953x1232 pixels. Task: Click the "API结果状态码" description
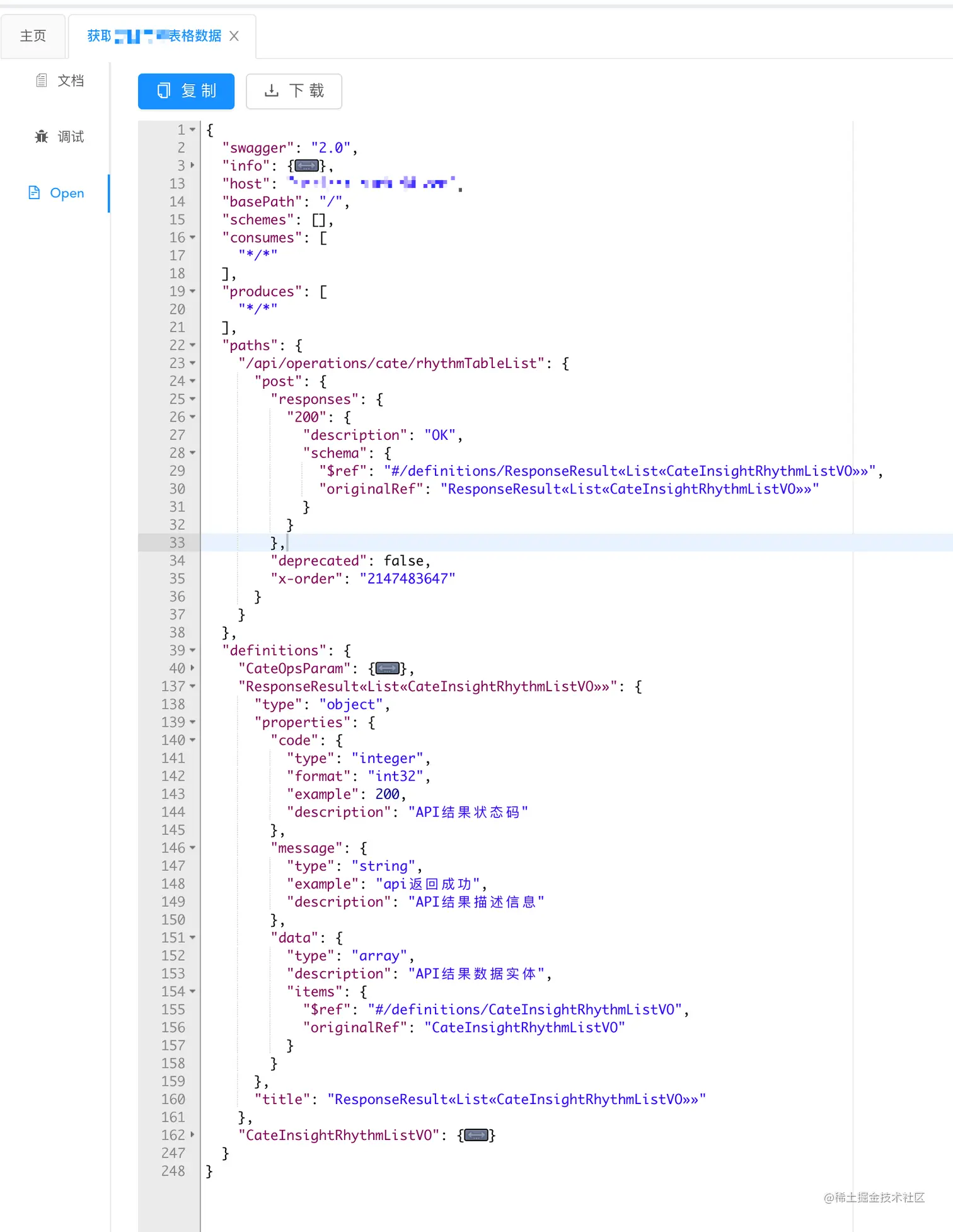point(468,812)
